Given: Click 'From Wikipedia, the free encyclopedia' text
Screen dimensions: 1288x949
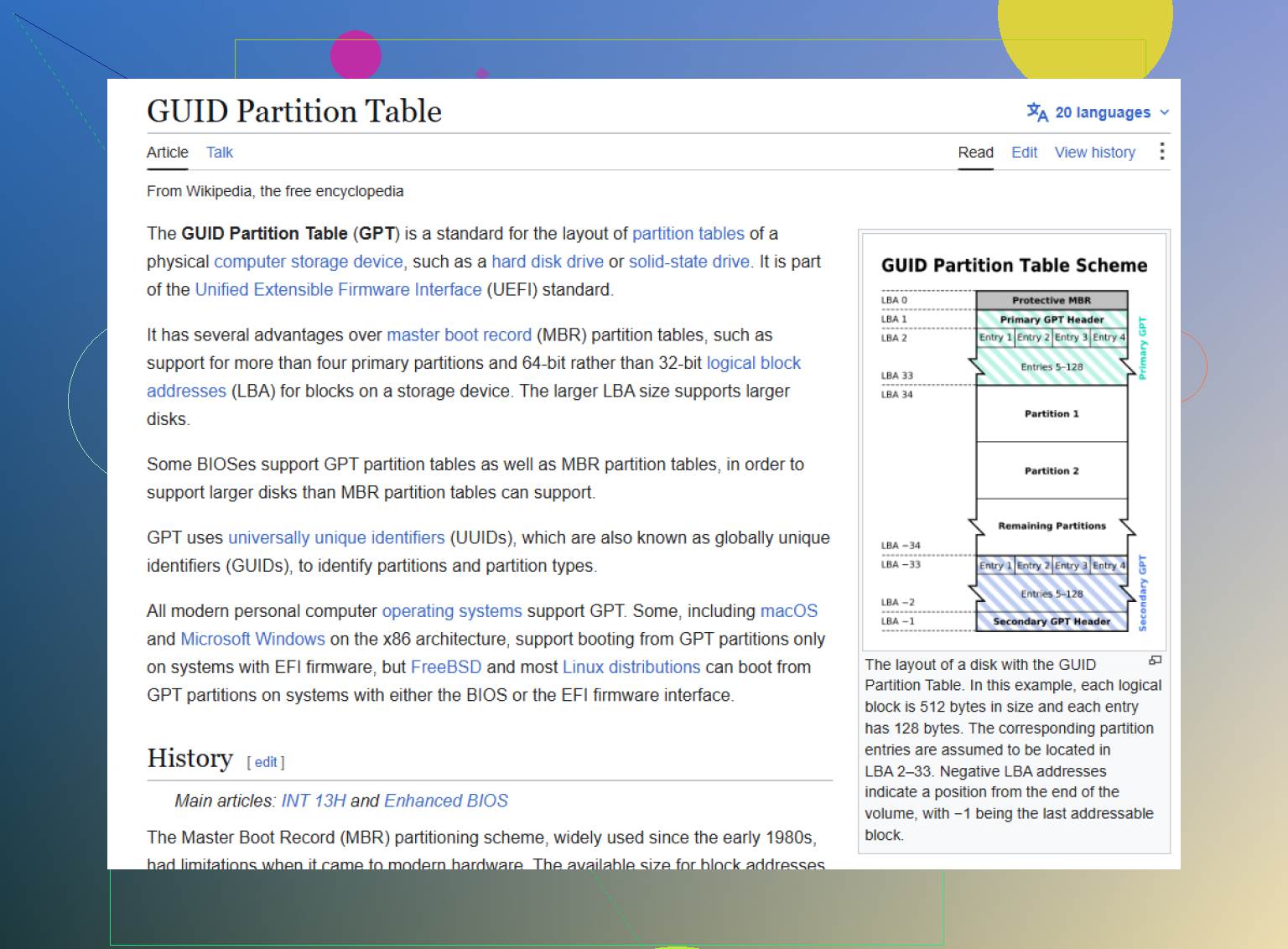Looking at the screenshot, I should coord(275,191).
